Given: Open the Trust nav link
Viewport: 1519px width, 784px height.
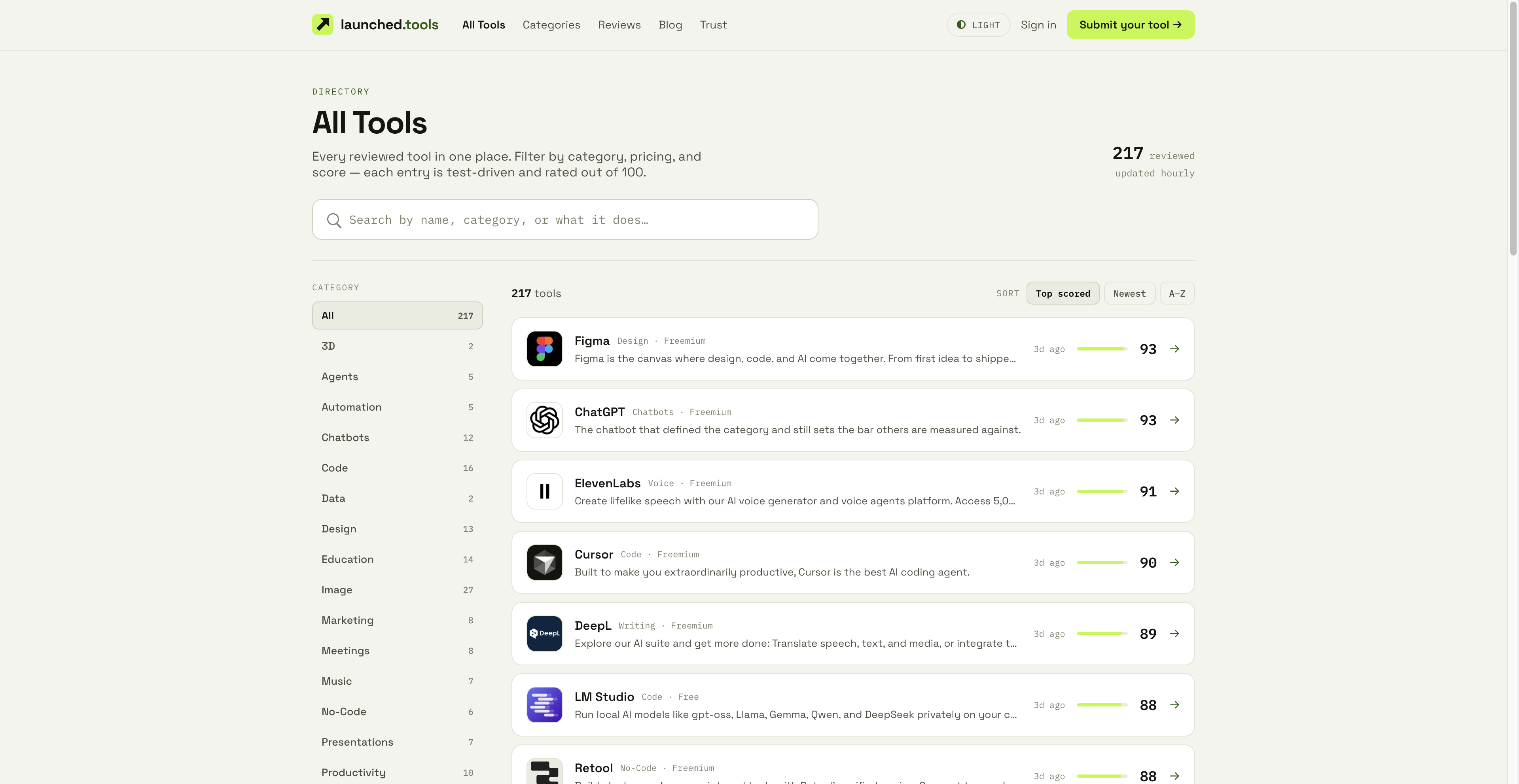Looking at the screenshot, I should coord(713,25).
